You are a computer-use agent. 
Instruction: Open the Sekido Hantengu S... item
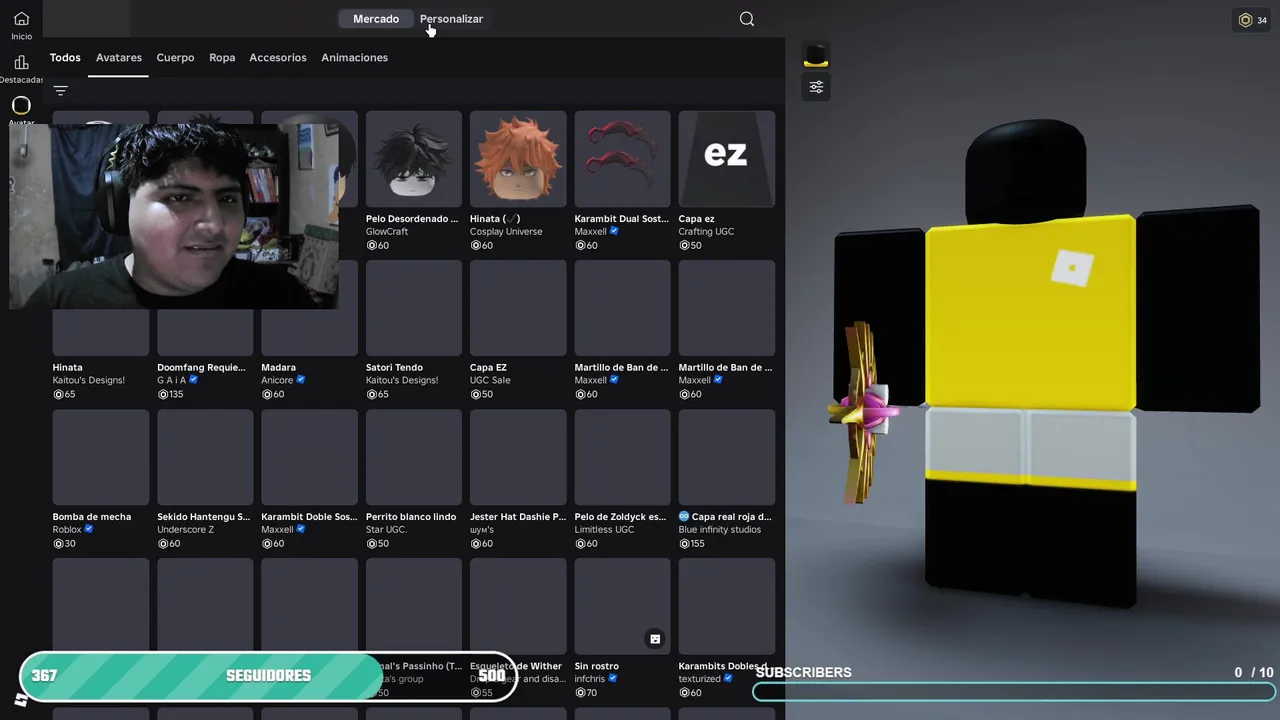[x=205, y=479]
